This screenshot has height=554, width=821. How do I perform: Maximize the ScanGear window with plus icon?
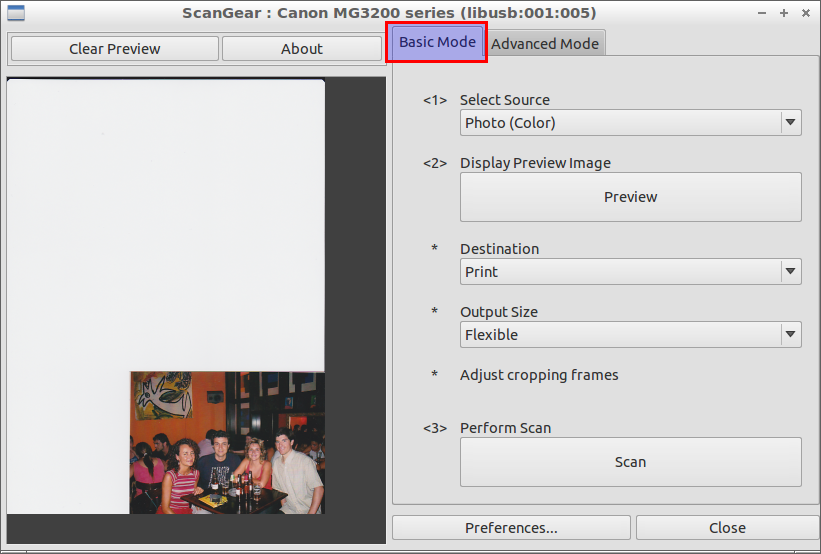[784, 13]
